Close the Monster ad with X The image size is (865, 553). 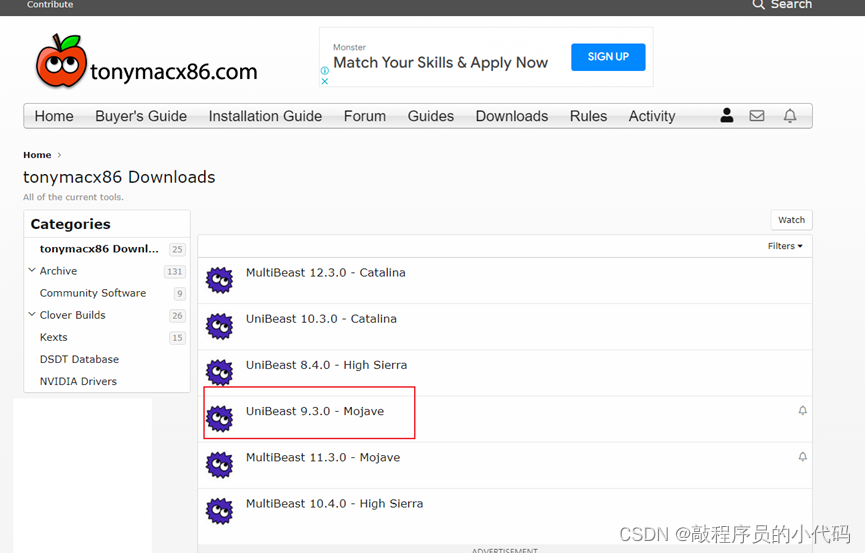coord(325,81)
